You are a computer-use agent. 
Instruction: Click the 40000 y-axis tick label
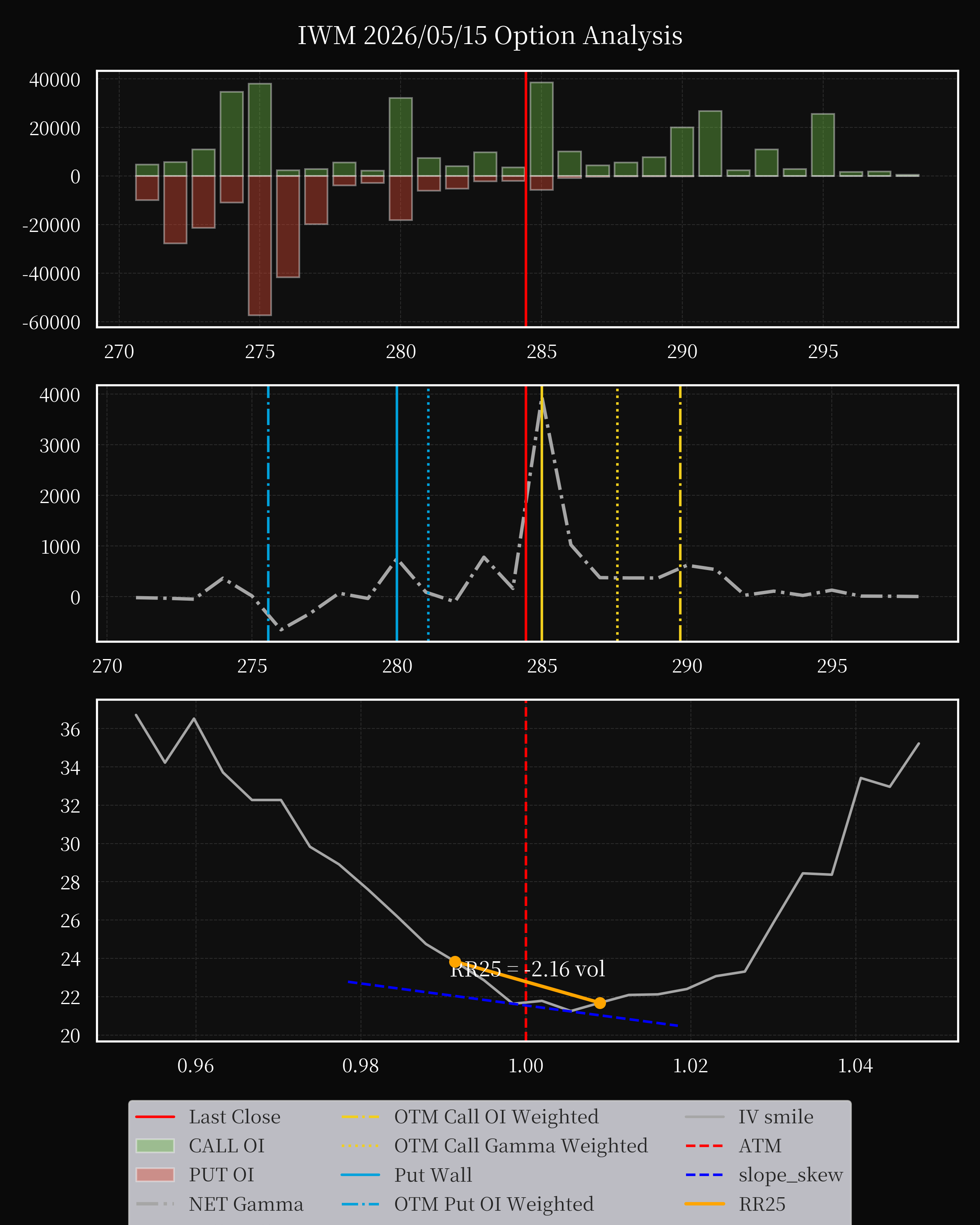point(55,80)
